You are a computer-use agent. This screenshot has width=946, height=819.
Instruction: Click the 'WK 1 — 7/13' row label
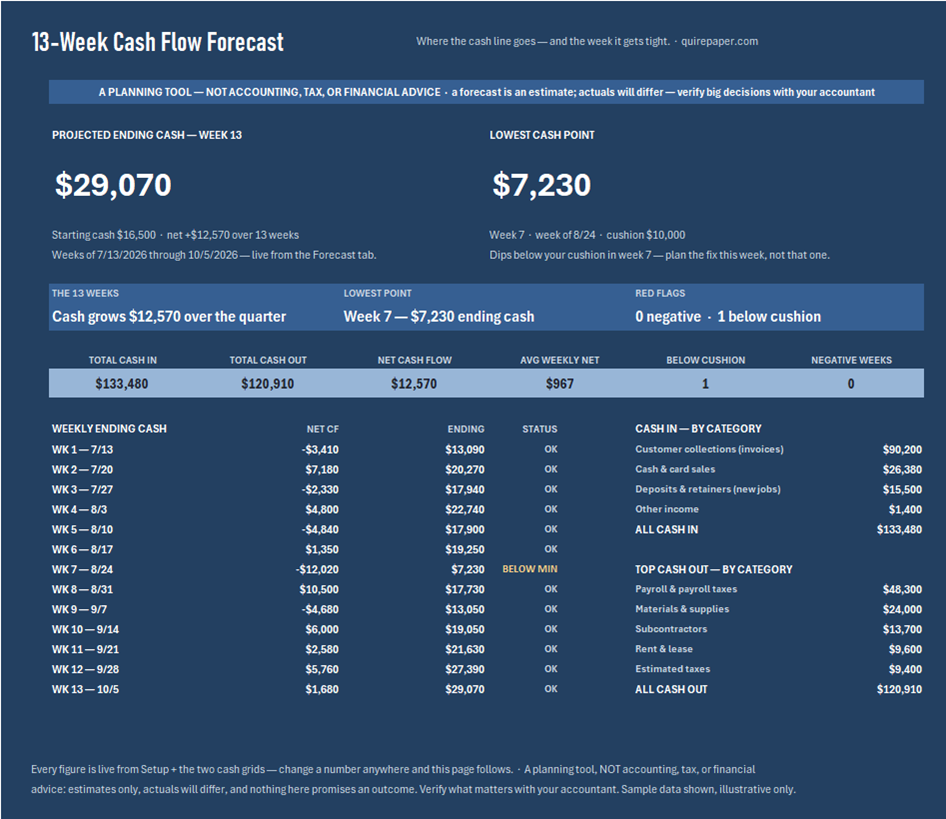[x=82, y=450]
